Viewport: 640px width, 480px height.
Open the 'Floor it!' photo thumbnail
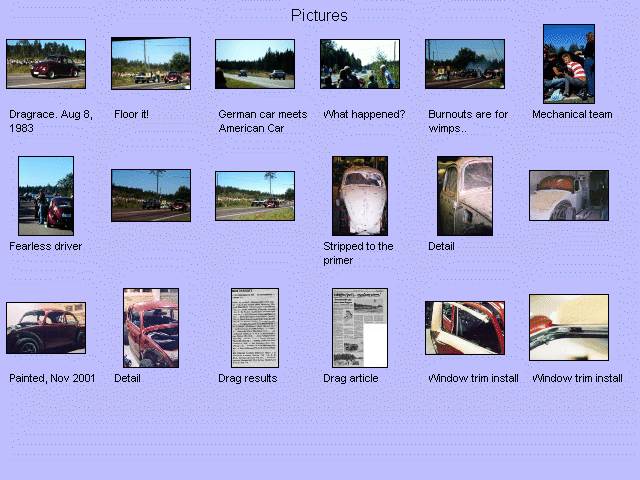(x=150, y=64)
